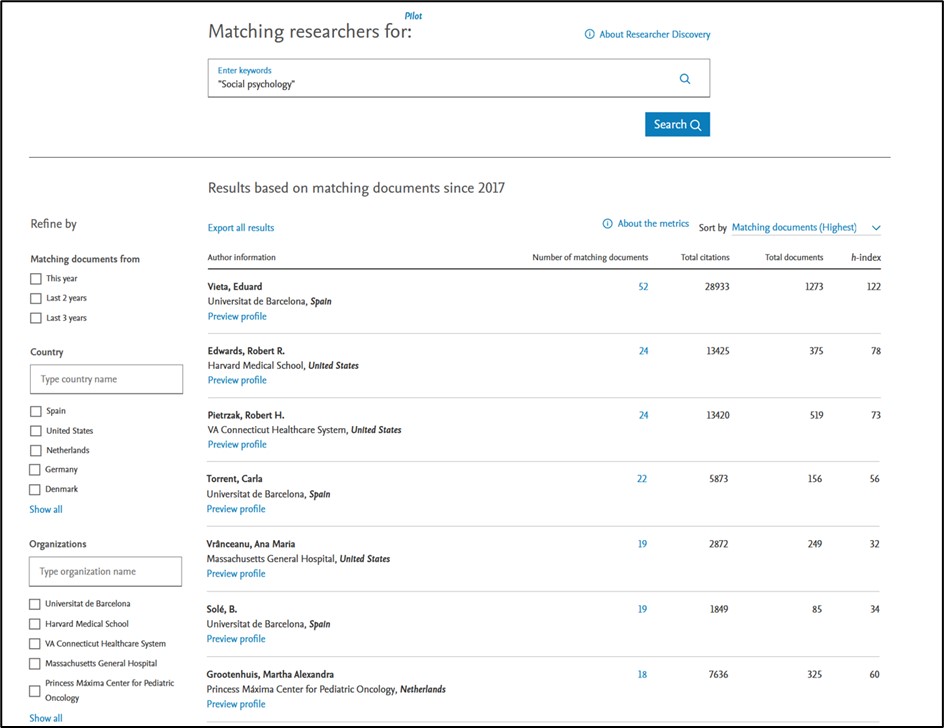Select the Harvard Medical School checkbox

37,624
